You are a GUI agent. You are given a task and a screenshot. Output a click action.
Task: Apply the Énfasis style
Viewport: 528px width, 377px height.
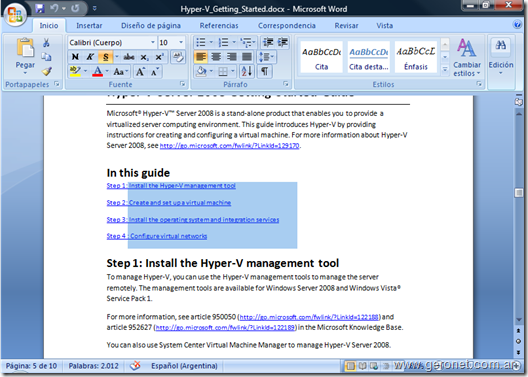416,57
